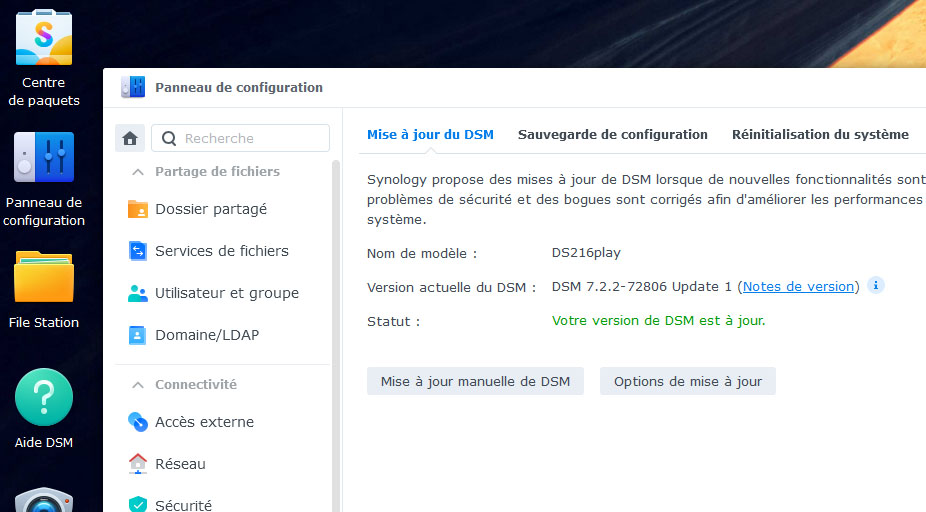Collapse the Connectivité section
This screenshot has width=926, height=512.
(137, 385)
